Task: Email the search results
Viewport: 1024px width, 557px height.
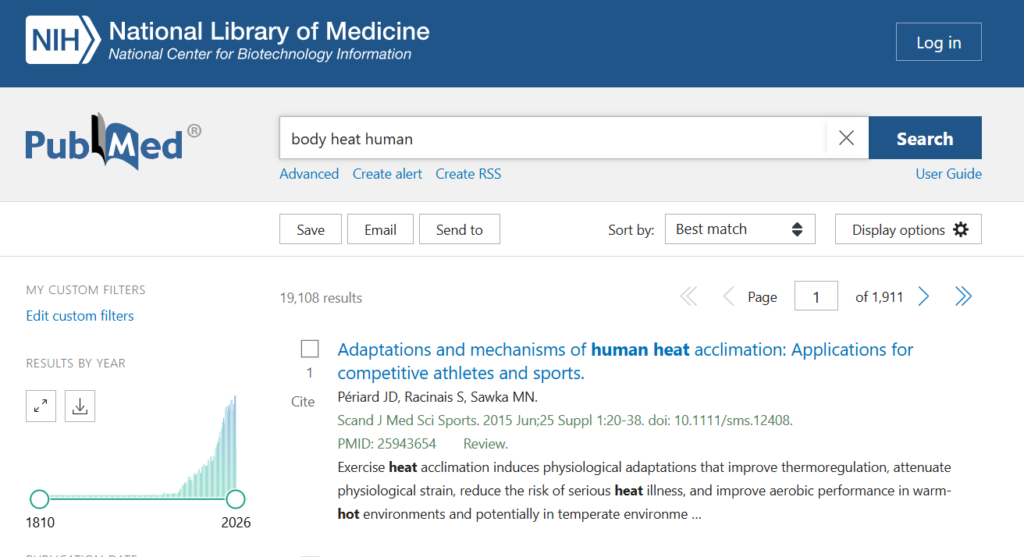Action: pyautogui.click(x=380, y=229)
